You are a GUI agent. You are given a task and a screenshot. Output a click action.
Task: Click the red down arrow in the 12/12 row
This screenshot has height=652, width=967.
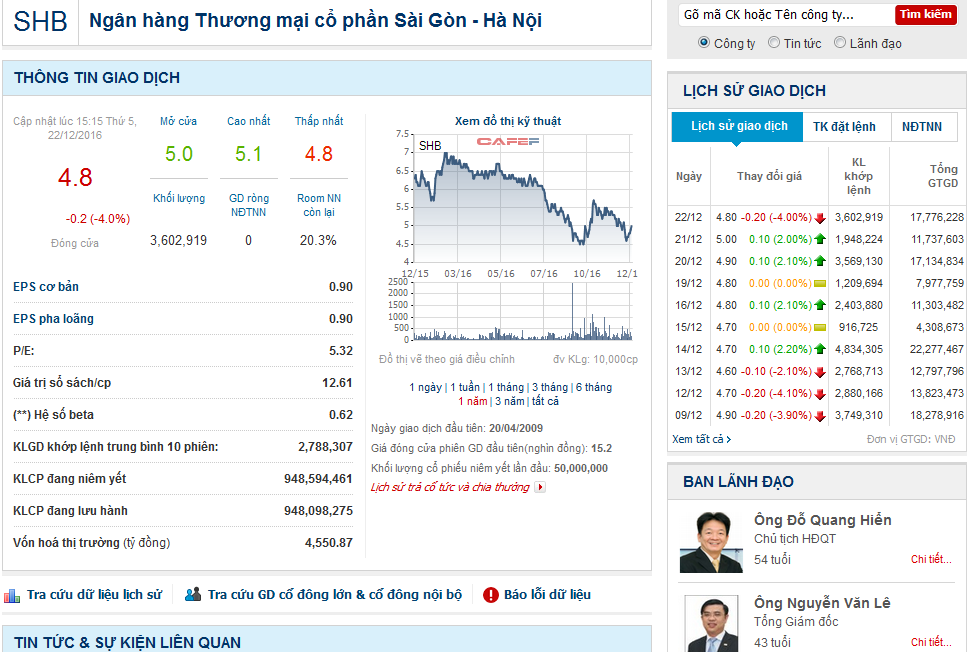tap(820, 394)
